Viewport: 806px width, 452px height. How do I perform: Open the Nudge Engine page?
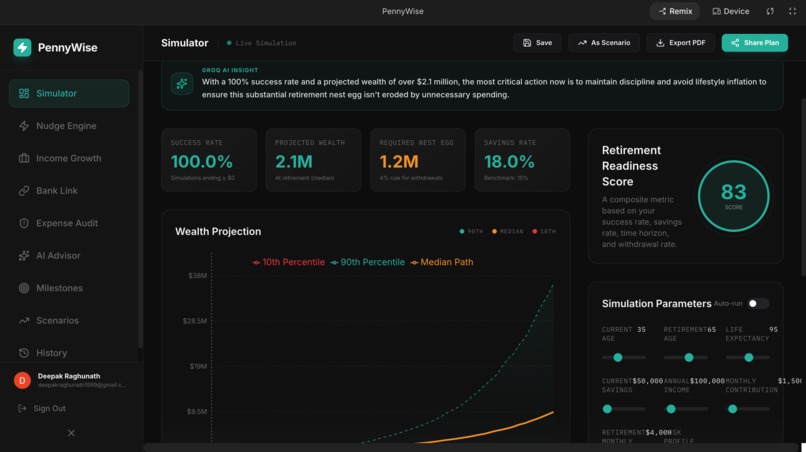click(x=69, y=125)
